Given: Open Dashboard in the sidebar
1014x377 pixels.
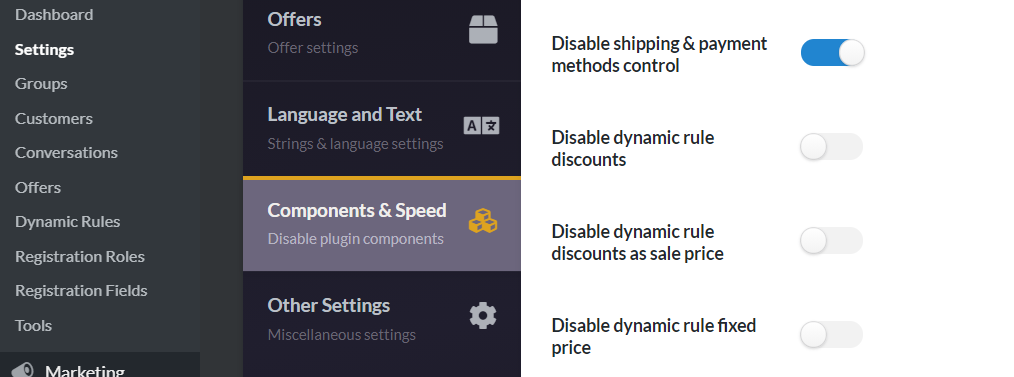Looking at the screenshot, I should 54,14.
